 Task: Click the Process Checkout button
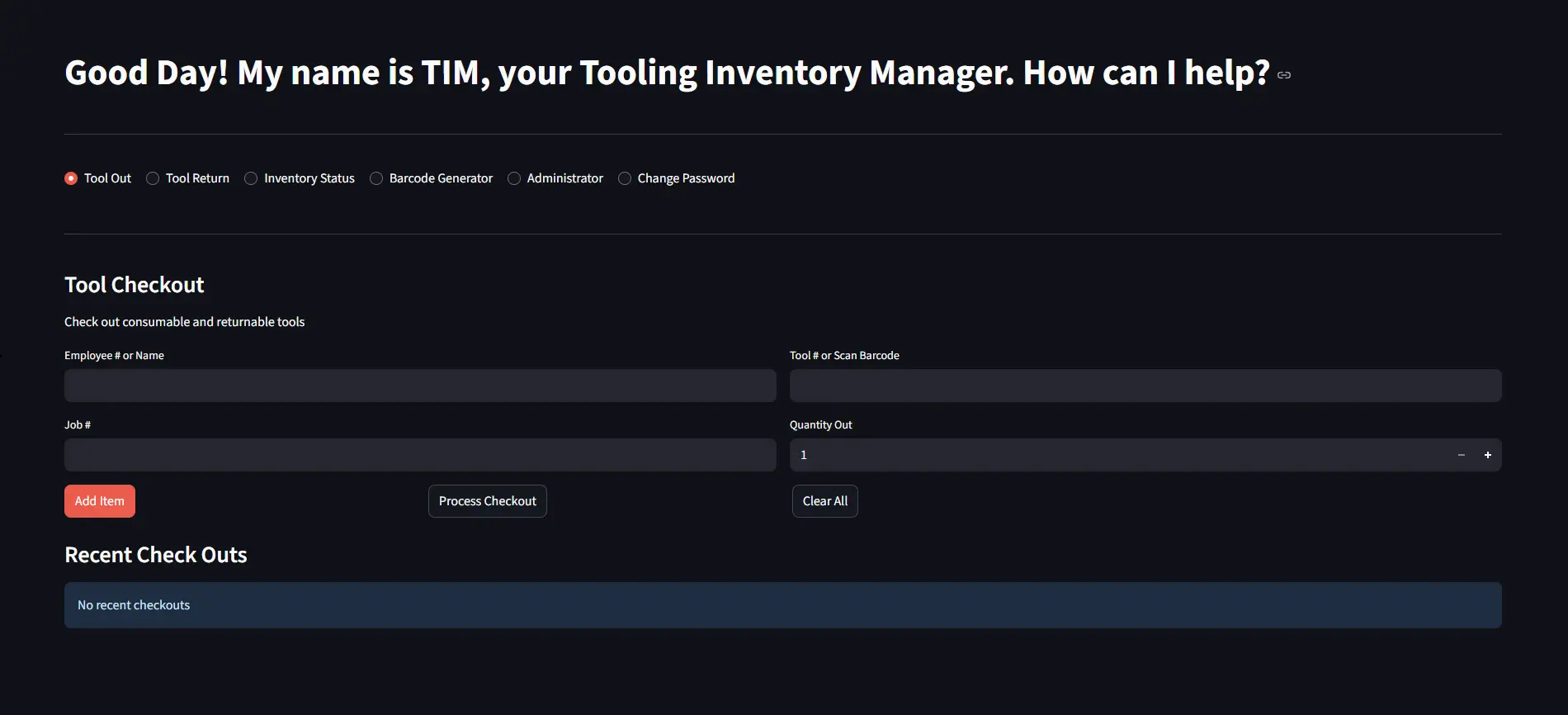(x=487, y=501)
